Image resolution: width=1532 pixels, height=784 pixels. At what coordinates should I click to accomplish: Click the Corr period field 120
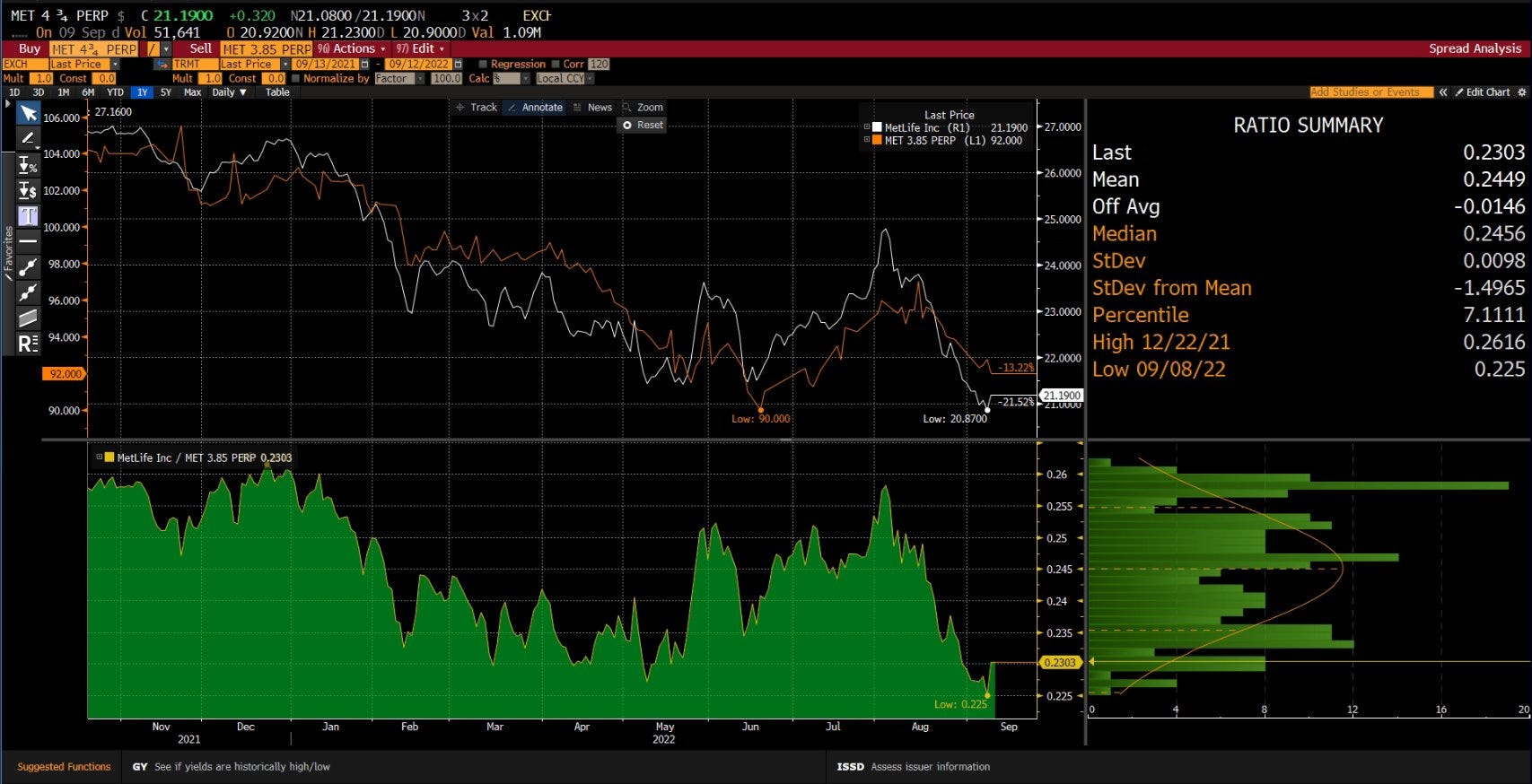tap(599, 65)
